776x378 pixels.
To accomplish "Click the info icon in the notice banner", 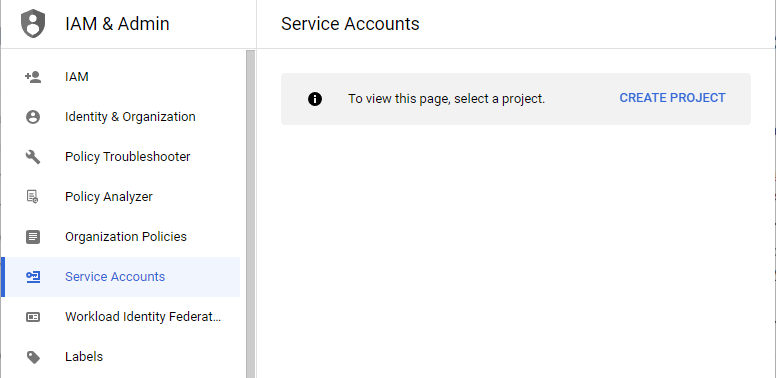I will click(x=315, y=99).
